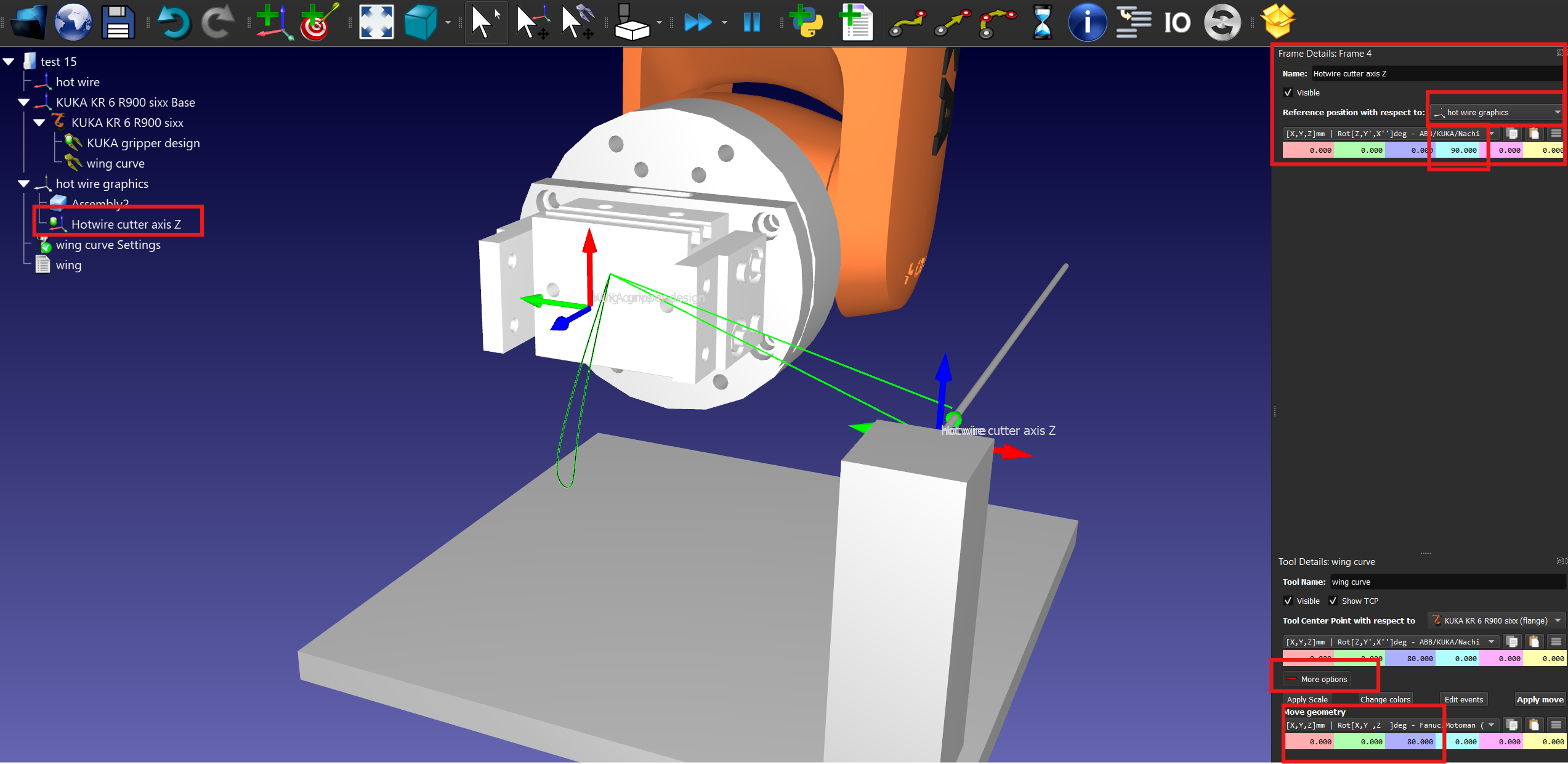
Task: Click the Fit all view icon
Action: (x=376, y=23)
